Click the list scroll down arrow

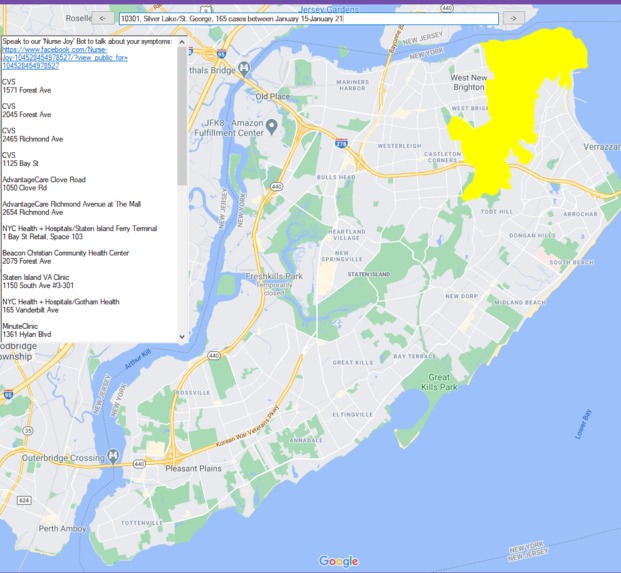tap(182, 337)
